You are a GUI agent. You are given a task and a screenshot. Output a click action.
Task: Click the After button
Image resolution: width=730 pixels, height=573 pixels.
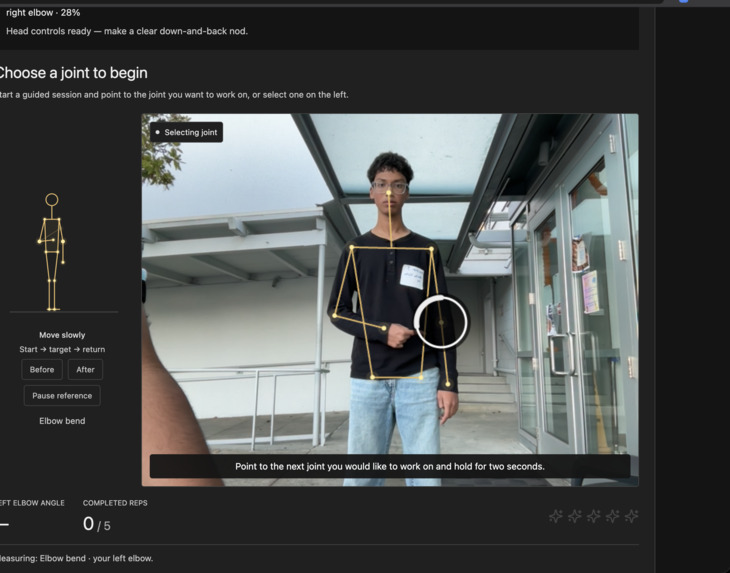coord(85,370)
